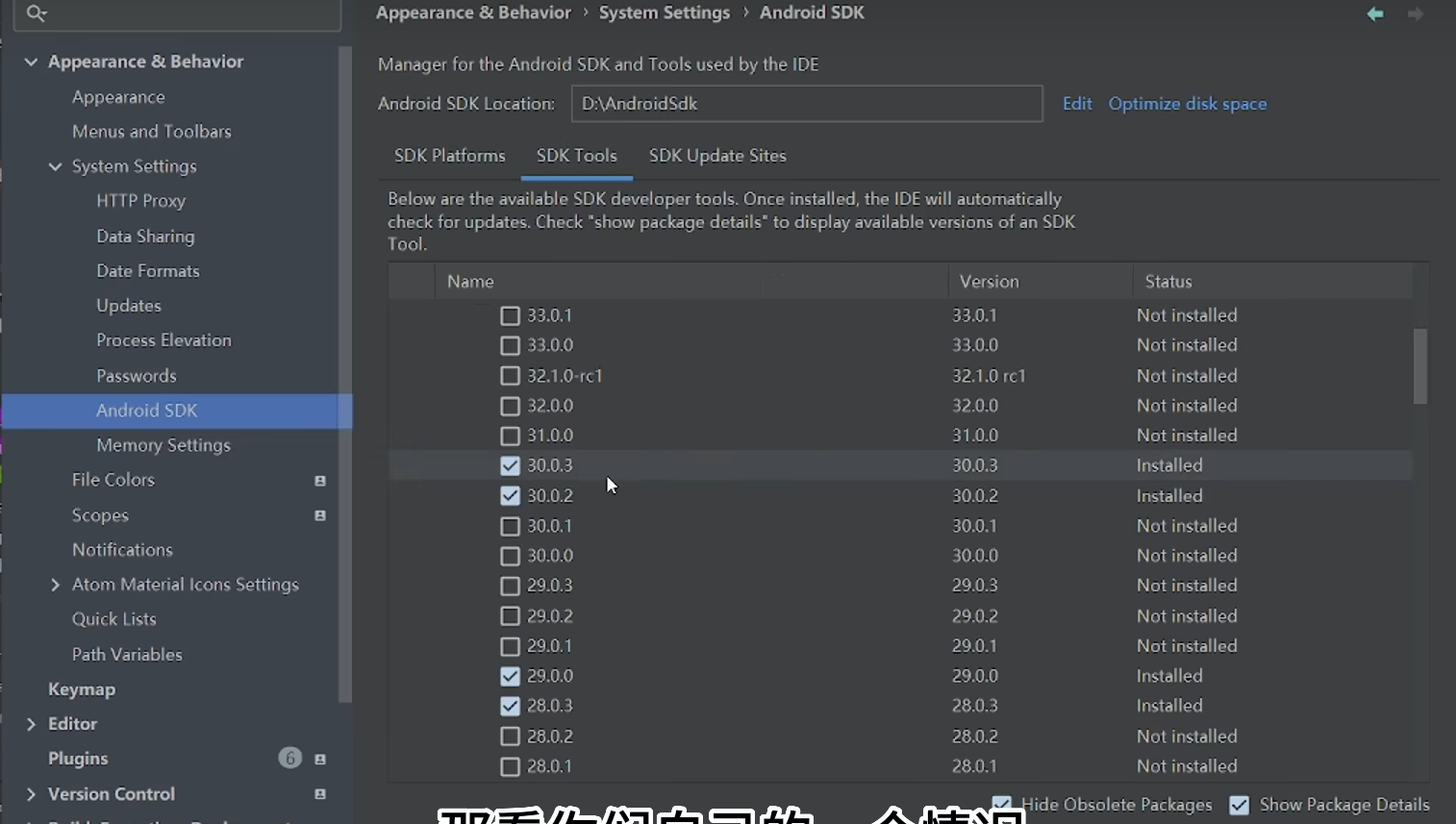Uncheck the 30.0.3 checkbox
Viewport: 1456px width, 824px height.
click(510, 465)
